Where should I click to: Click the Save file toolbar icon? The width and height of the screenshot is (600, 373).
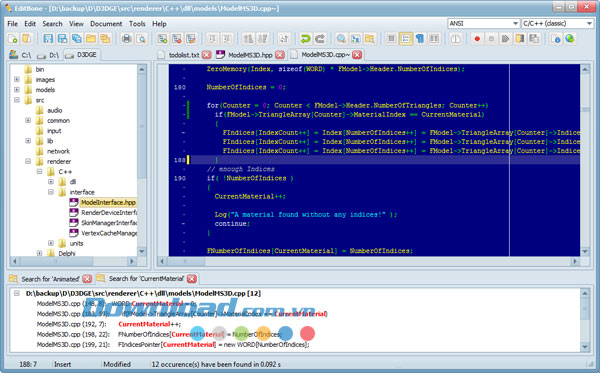click(x=48, y=39)
